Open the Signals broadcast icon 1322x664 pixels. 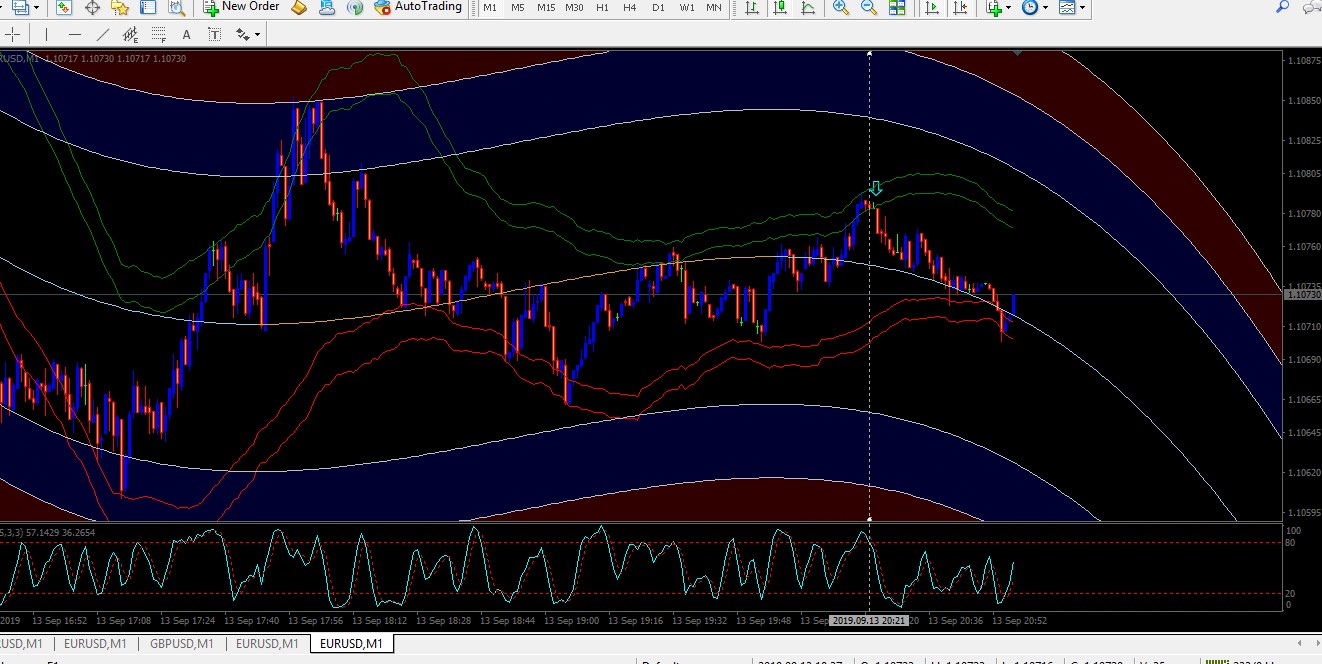click(354, 8)
